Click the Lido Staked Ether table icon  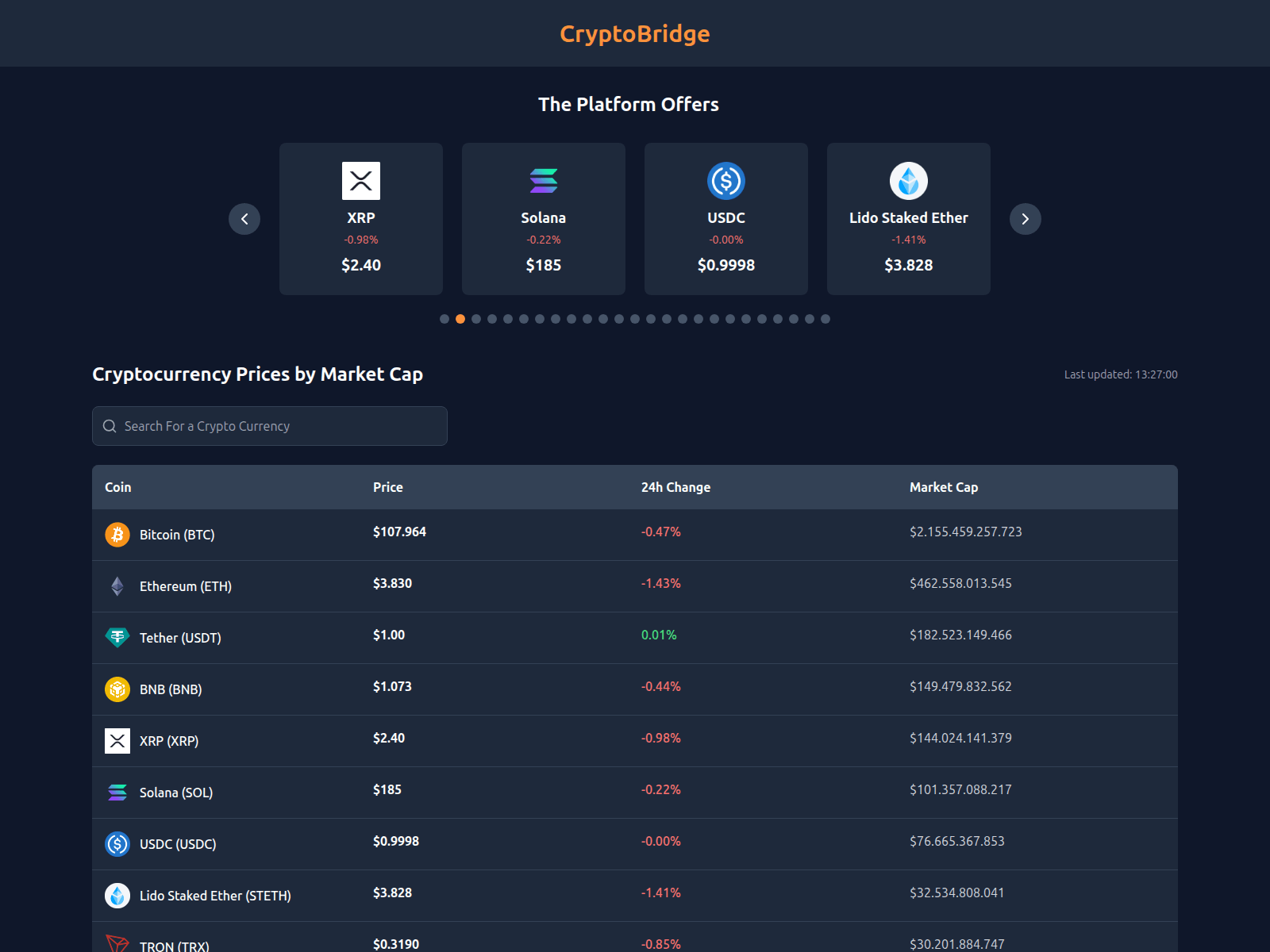(x=117, y=896)
